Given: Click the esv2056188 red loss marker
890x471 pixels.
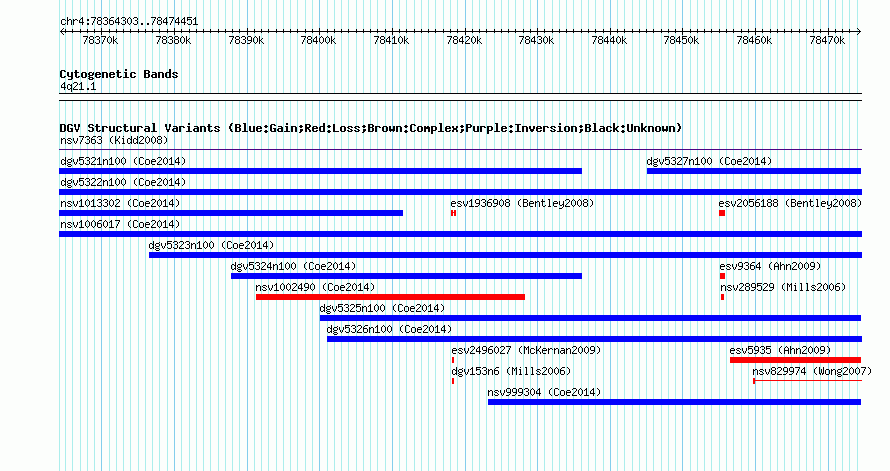Looking at the screenshot, I should click(x=722, y=213).
